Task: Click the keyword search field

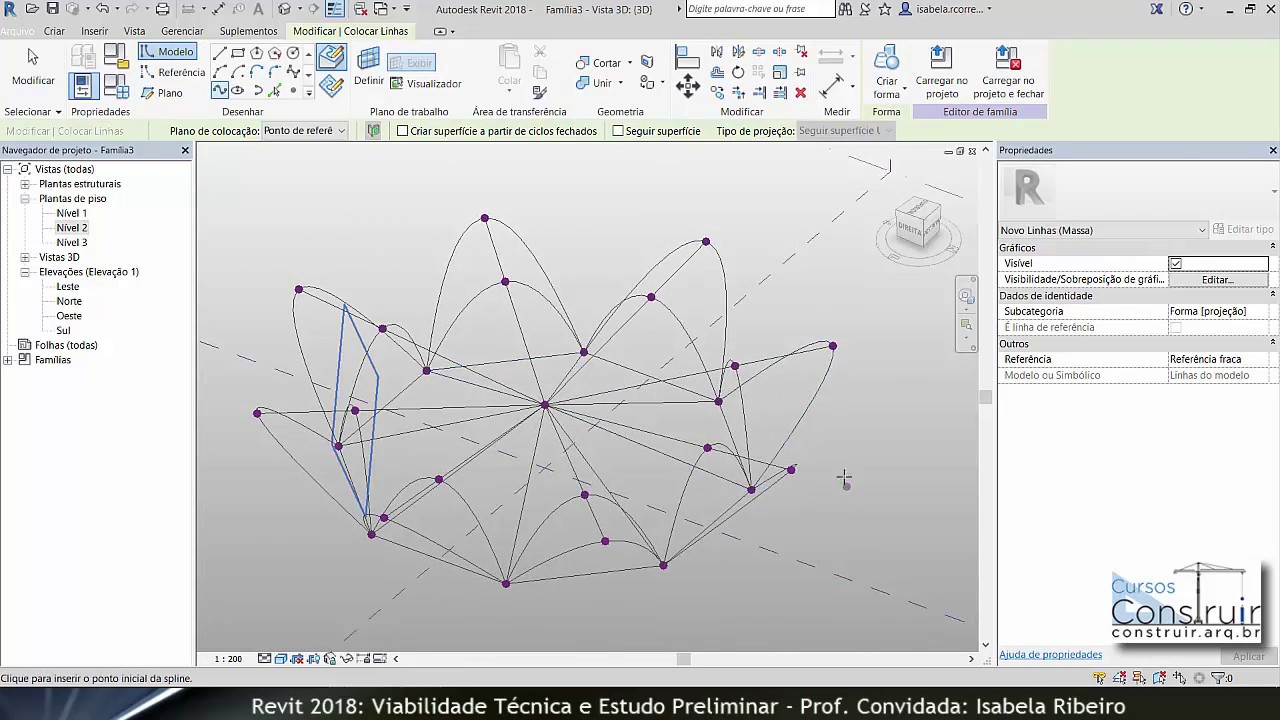Action: pyautogui.click(x=760, y=9)
